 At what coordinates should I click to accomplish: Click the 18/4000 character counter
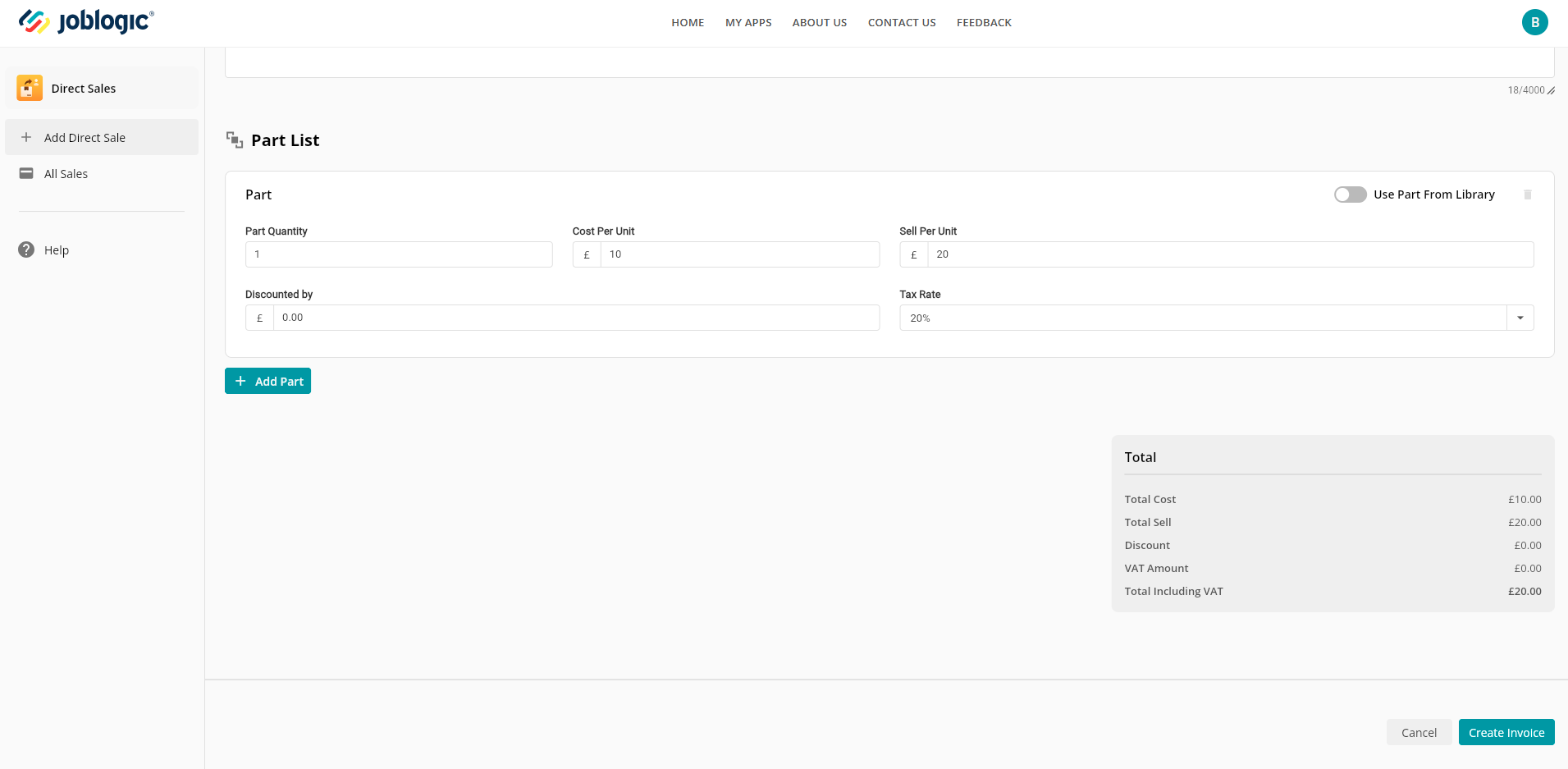(x=1525, y=90)
